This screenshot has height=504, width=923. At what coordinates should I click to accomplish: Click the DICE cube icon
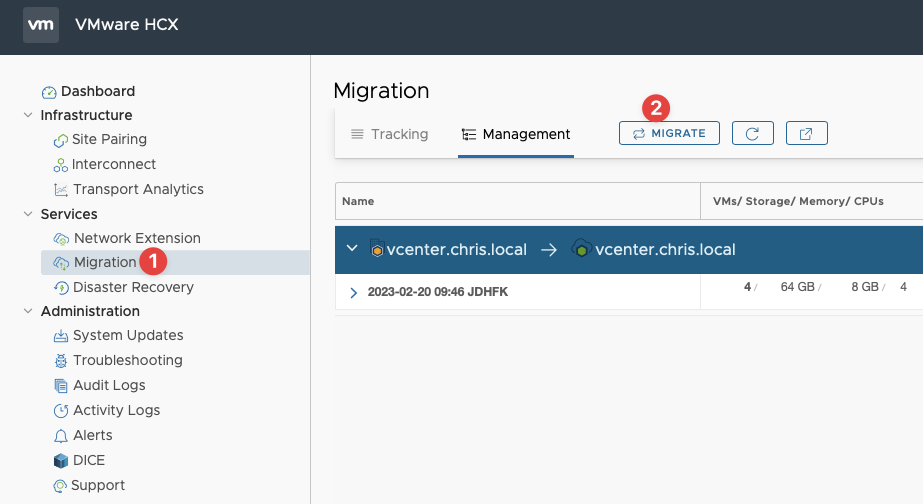point(61,460)
